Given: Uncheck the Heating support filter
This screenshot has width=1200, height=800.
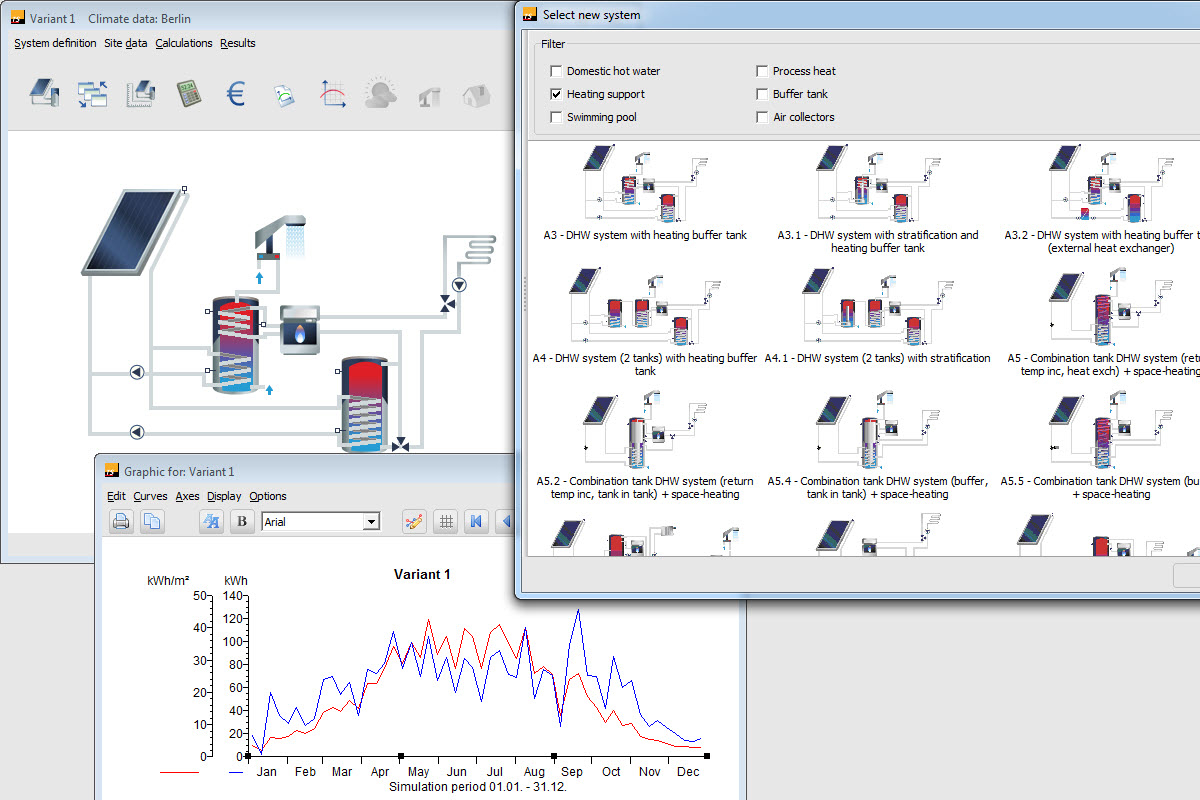Looking at the screenshot, I should pos(556,94).
